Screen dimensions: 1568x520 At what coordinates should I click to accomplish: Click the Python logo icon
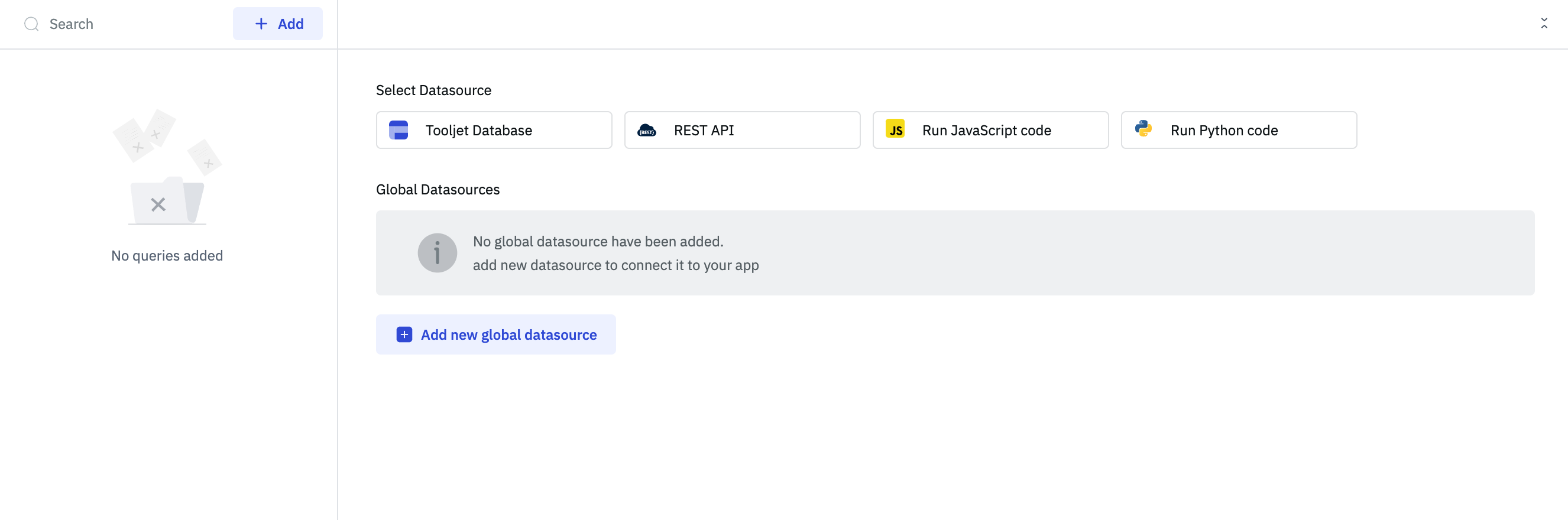(x=1143, y=129)
